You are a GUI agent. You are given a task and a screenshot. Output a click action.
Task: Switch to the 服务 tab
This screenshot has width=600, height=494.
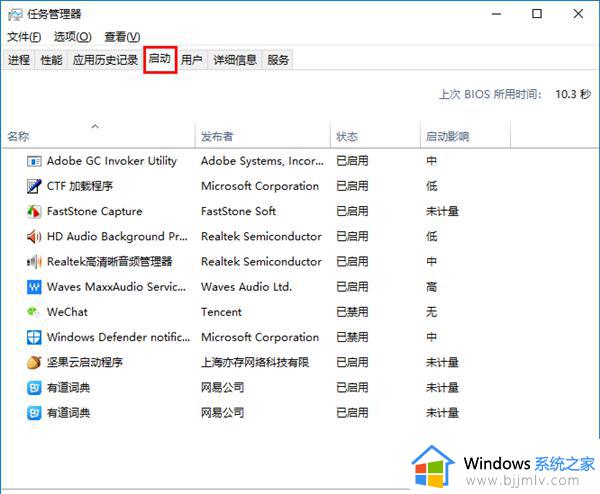278,60
